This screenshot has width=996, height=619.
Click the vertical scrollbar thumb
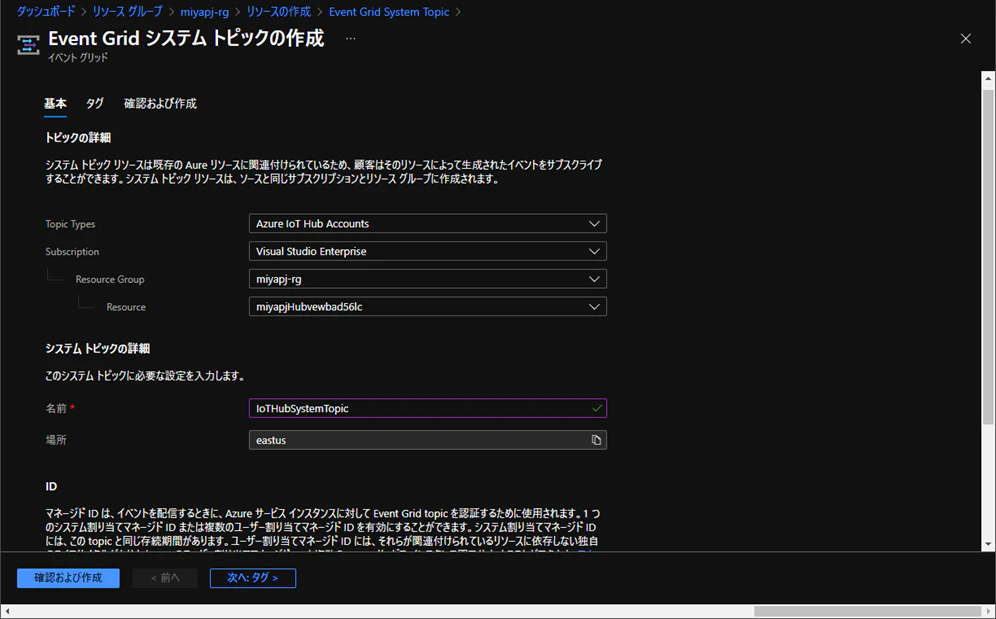tap(988, 256)
